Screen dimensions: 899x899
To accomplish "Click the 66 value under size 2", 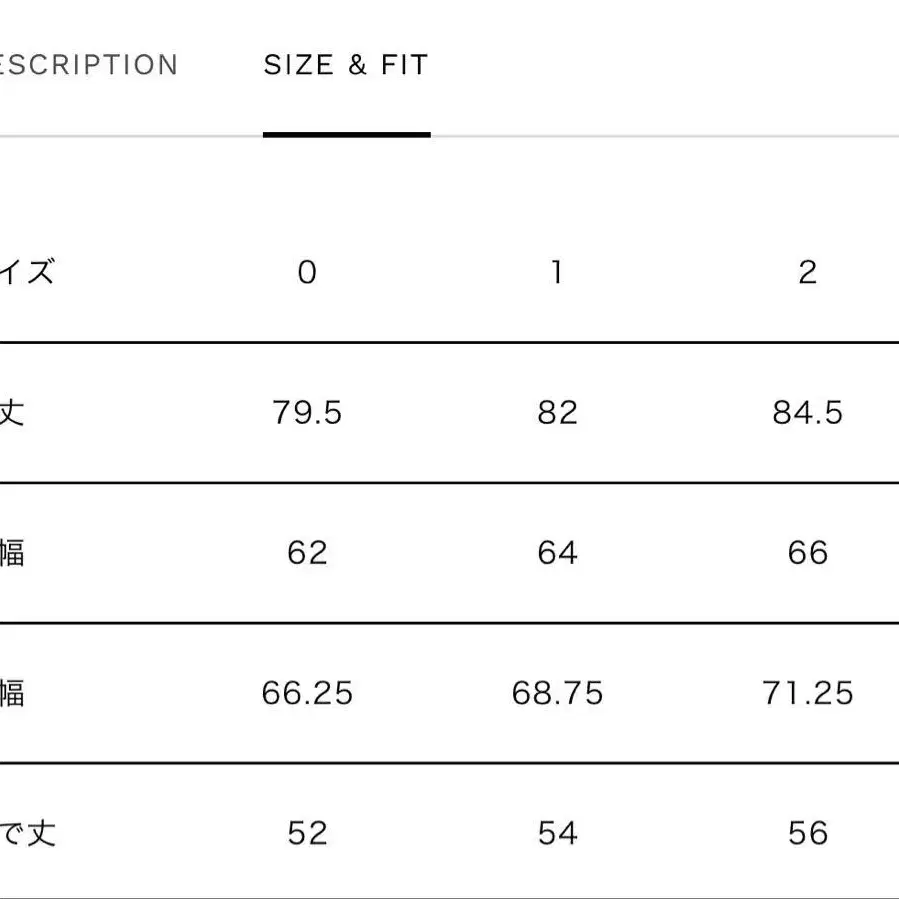I will (808, 553).
